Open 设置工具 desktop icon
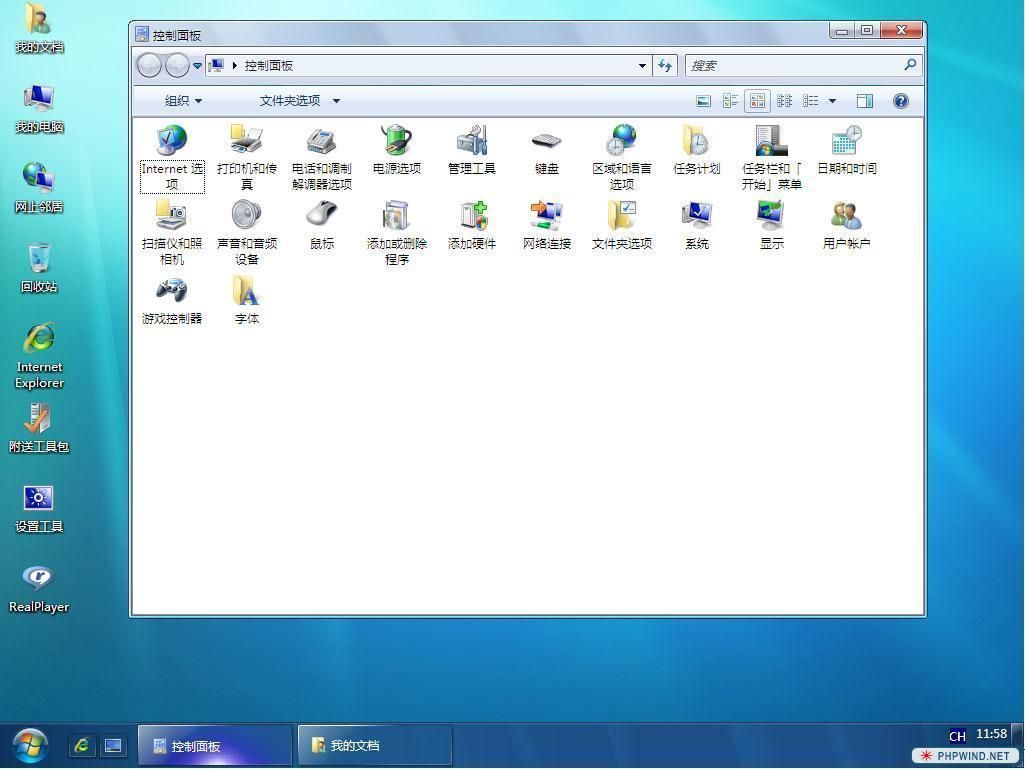The image size is (1025, 769). coord(39,509)
